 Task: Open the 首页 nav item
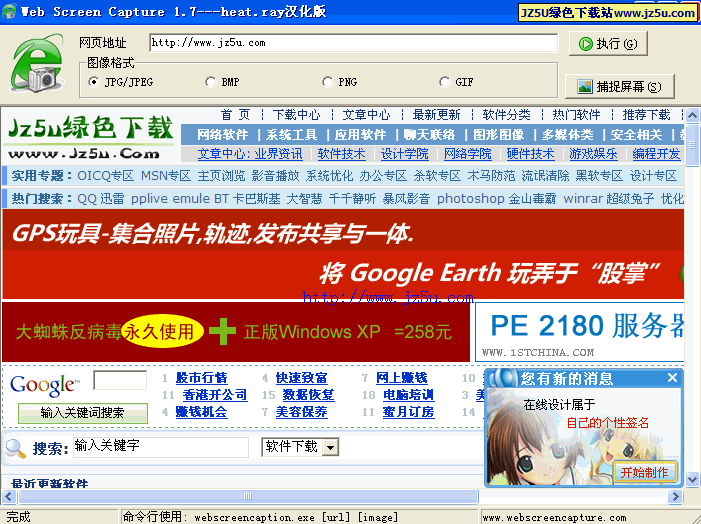[235, 115]
